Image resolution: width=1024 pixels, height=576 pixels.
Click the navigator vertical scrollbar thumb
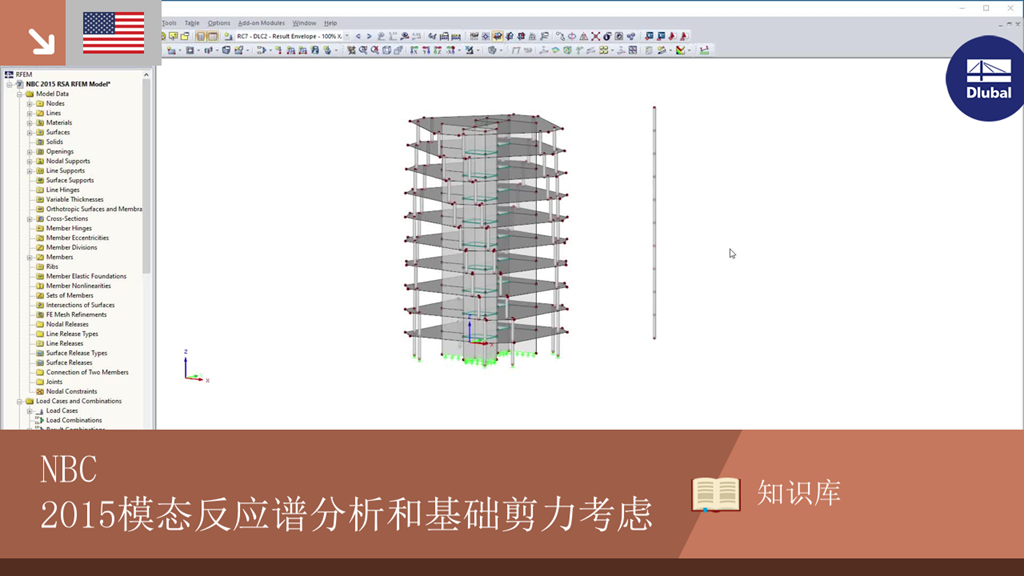pos(146,176)
